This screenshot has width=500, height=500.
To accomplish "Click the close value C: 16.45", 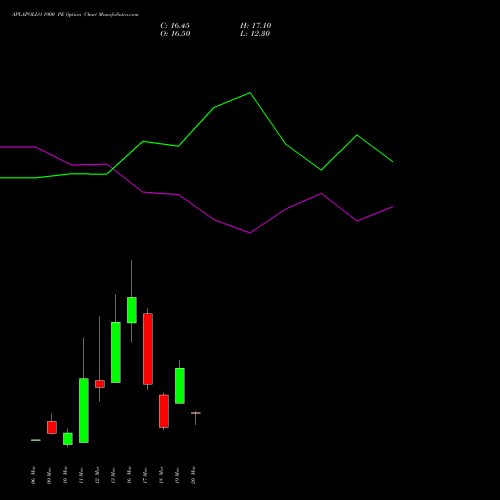I will [x=175, y=26].
